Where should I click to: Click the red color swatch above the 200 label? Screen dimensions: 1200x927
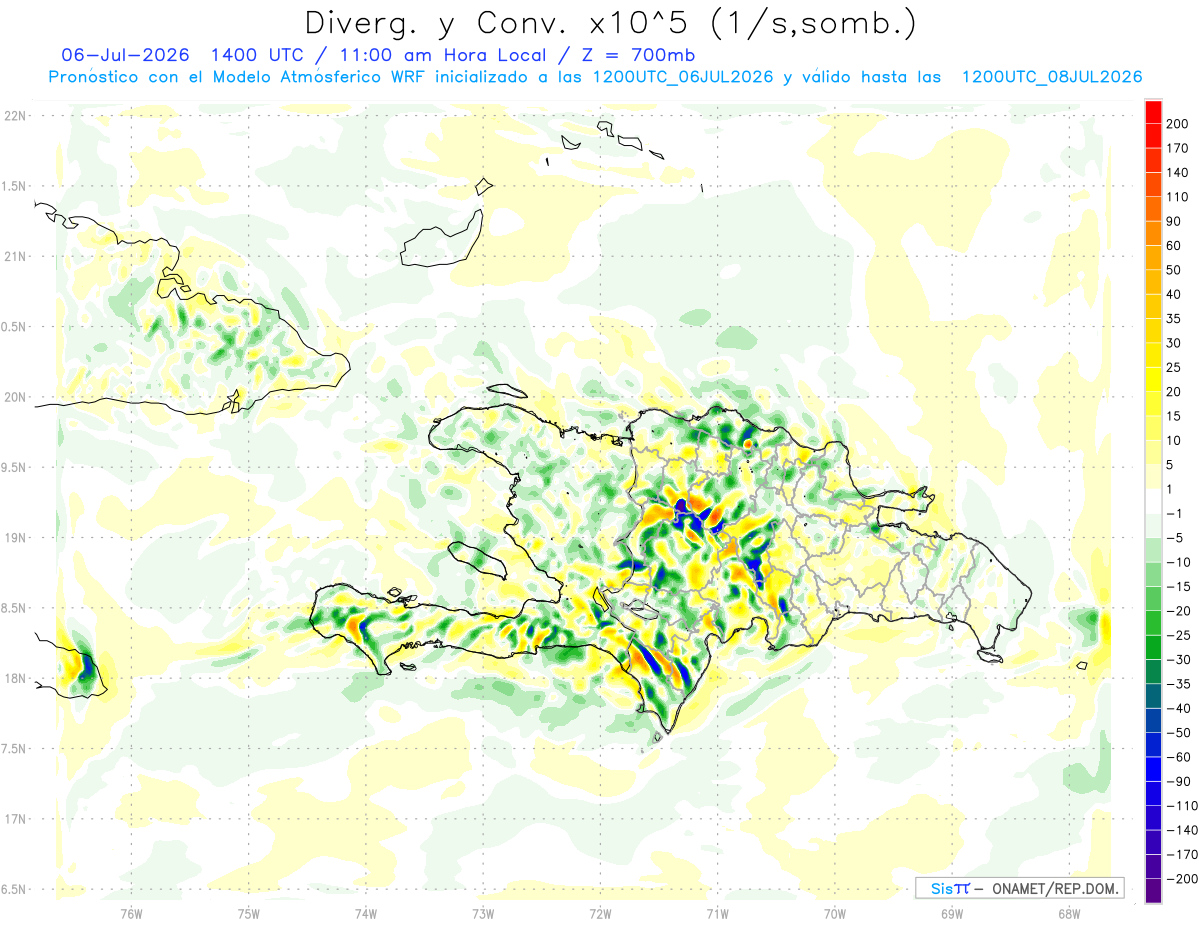pyautogui.click(x=1153, y=111)
